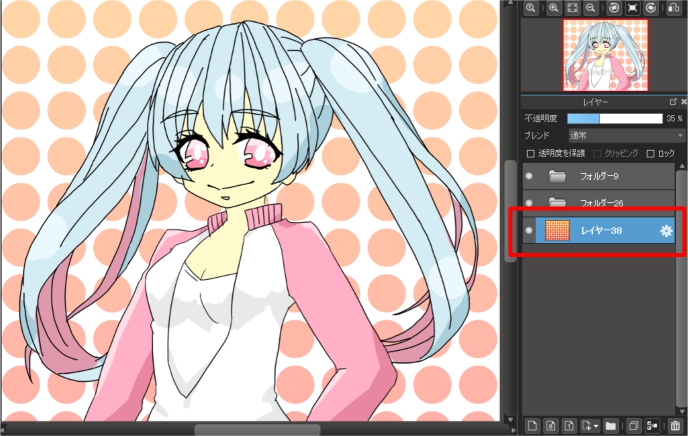Open the ブレンド mode dropdown
Viewport: 688px width, 436px height.
[x=627, y=136]
